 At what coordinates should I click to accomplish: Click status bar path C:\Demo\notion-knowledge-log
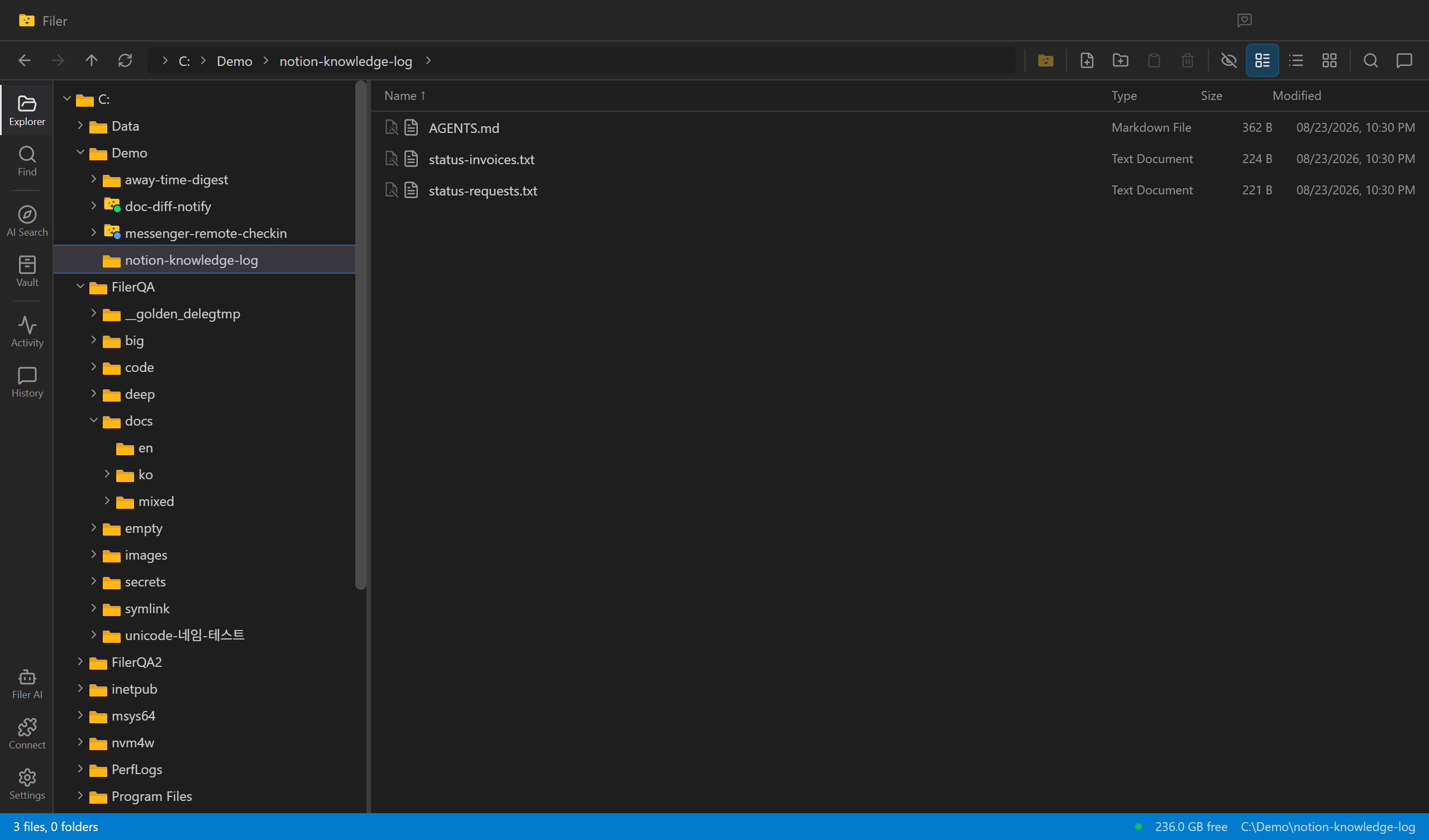[1327, 827]
